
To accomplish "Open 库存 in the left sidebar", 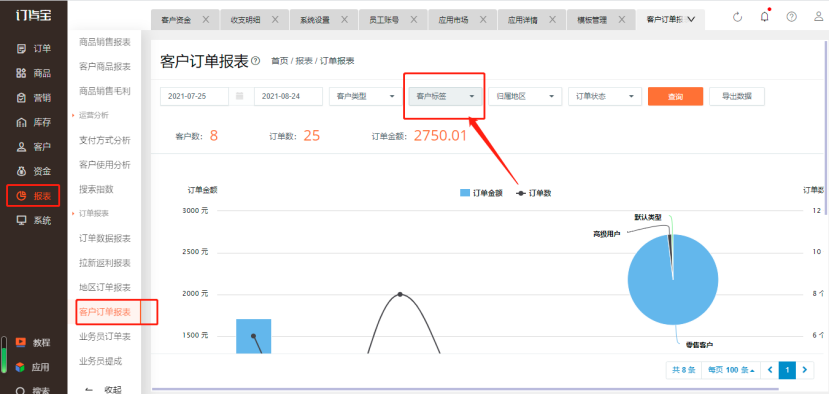I will pyautogui.click(x=34, y=122).
